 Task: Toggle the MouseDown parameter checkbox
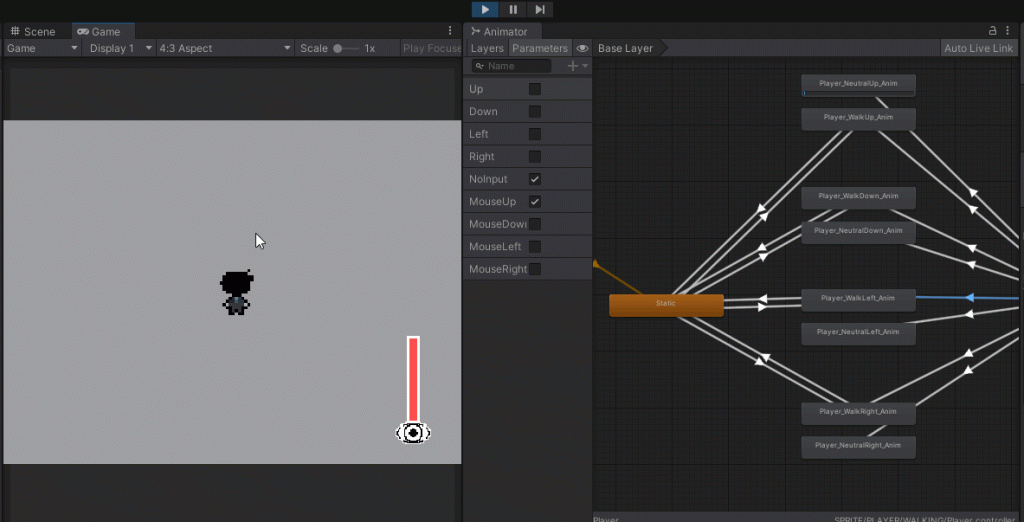coord(535,224)
